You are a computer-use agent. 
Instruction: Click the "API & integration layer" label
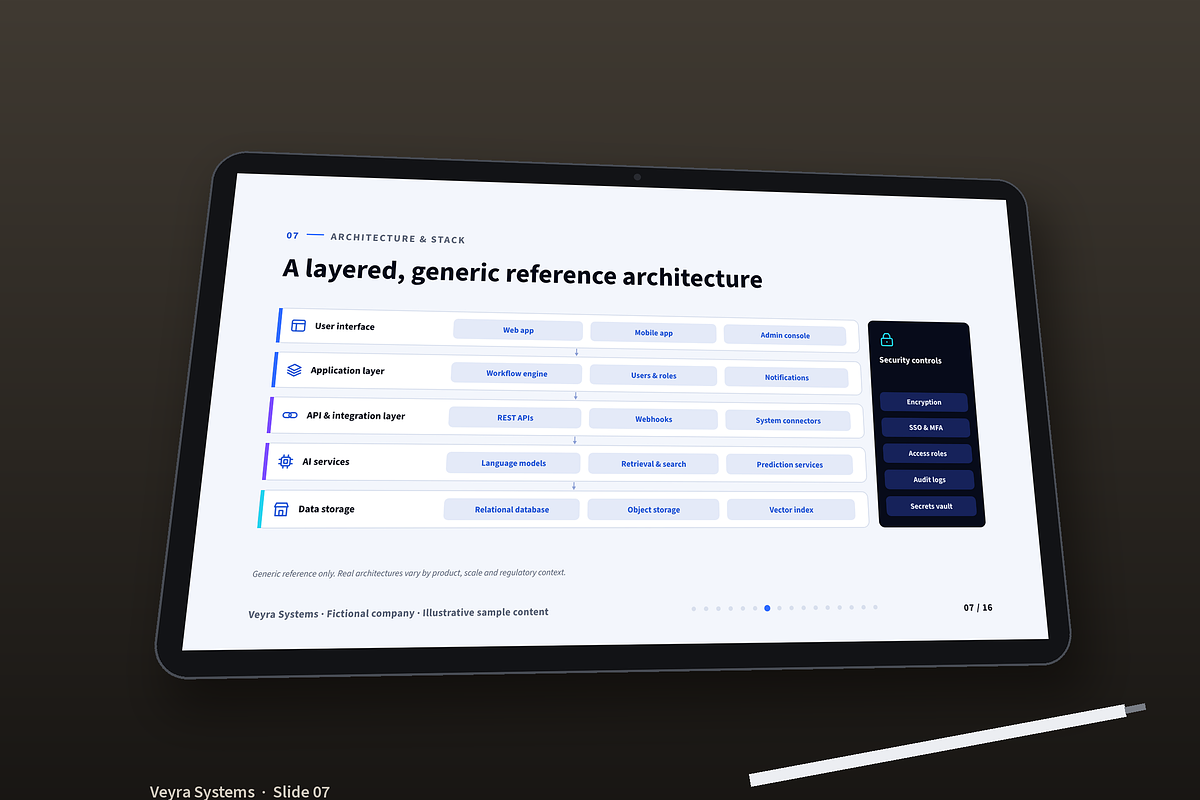[356, 416]
